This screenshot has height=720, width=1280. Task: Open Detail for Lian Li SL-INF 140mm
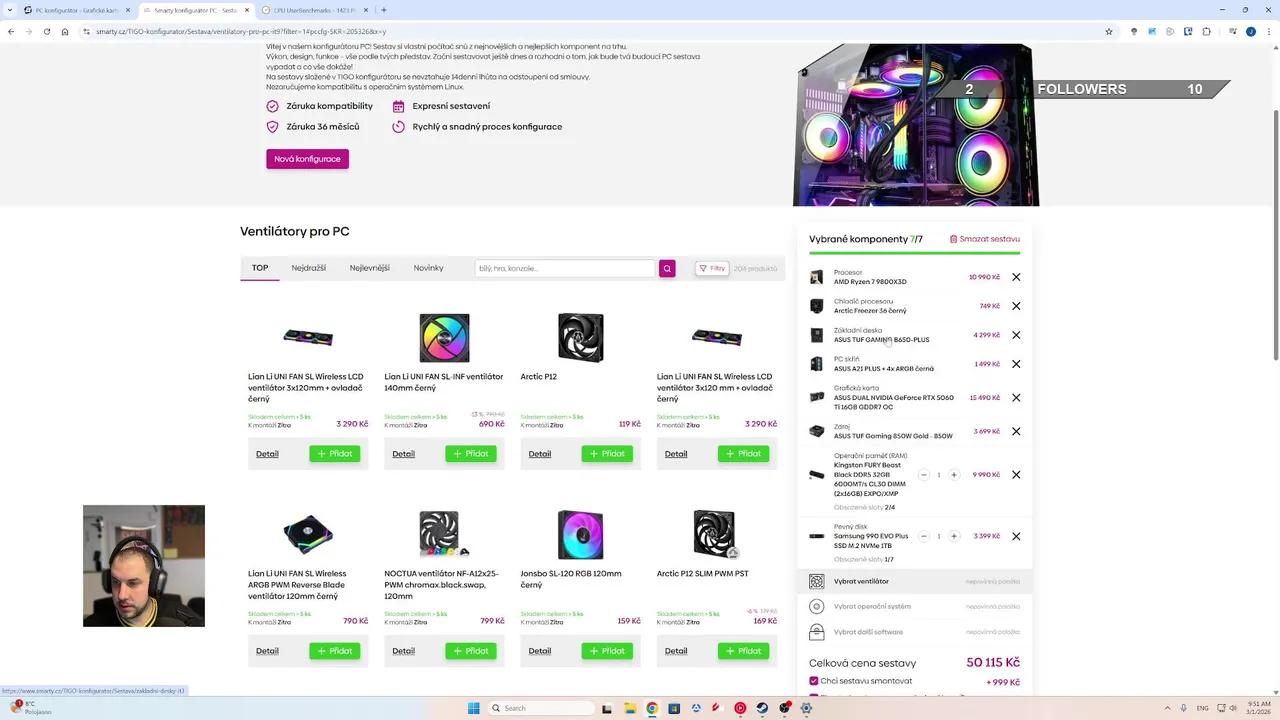click(x=403, y=454)
